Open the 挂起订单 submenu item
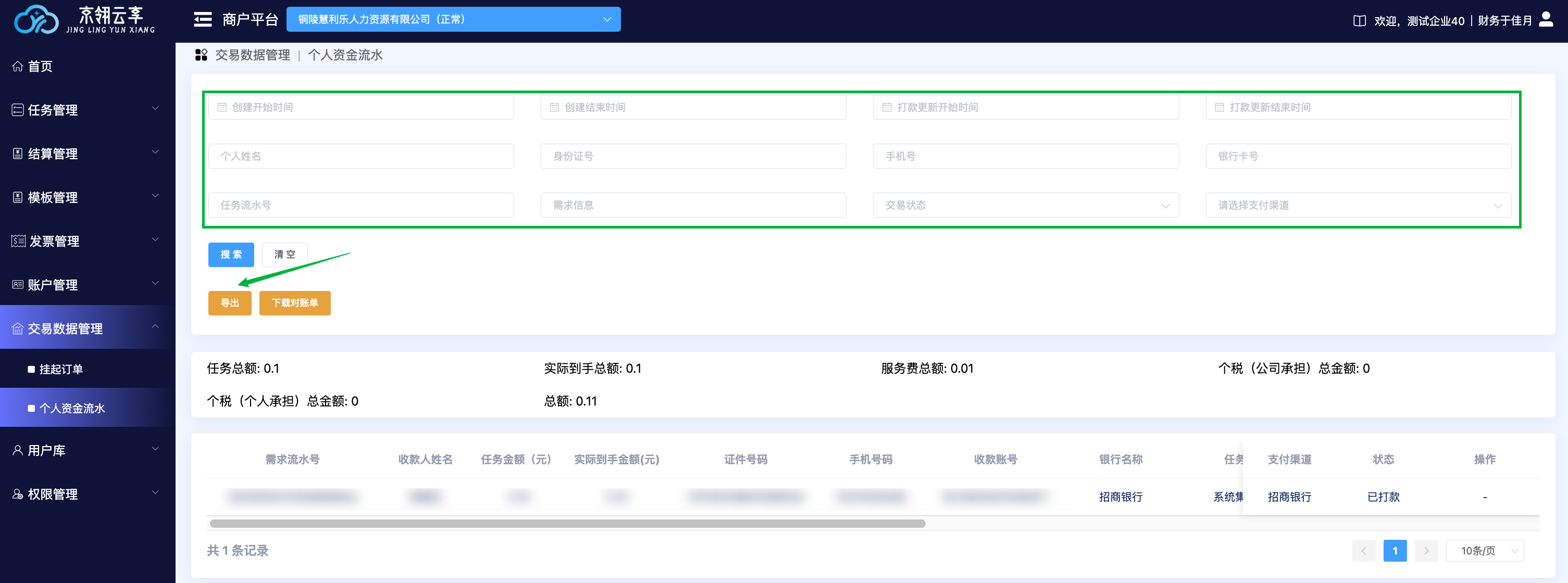Image resolution: width=1568 pixels, height=583 pixels. (61, 369)
